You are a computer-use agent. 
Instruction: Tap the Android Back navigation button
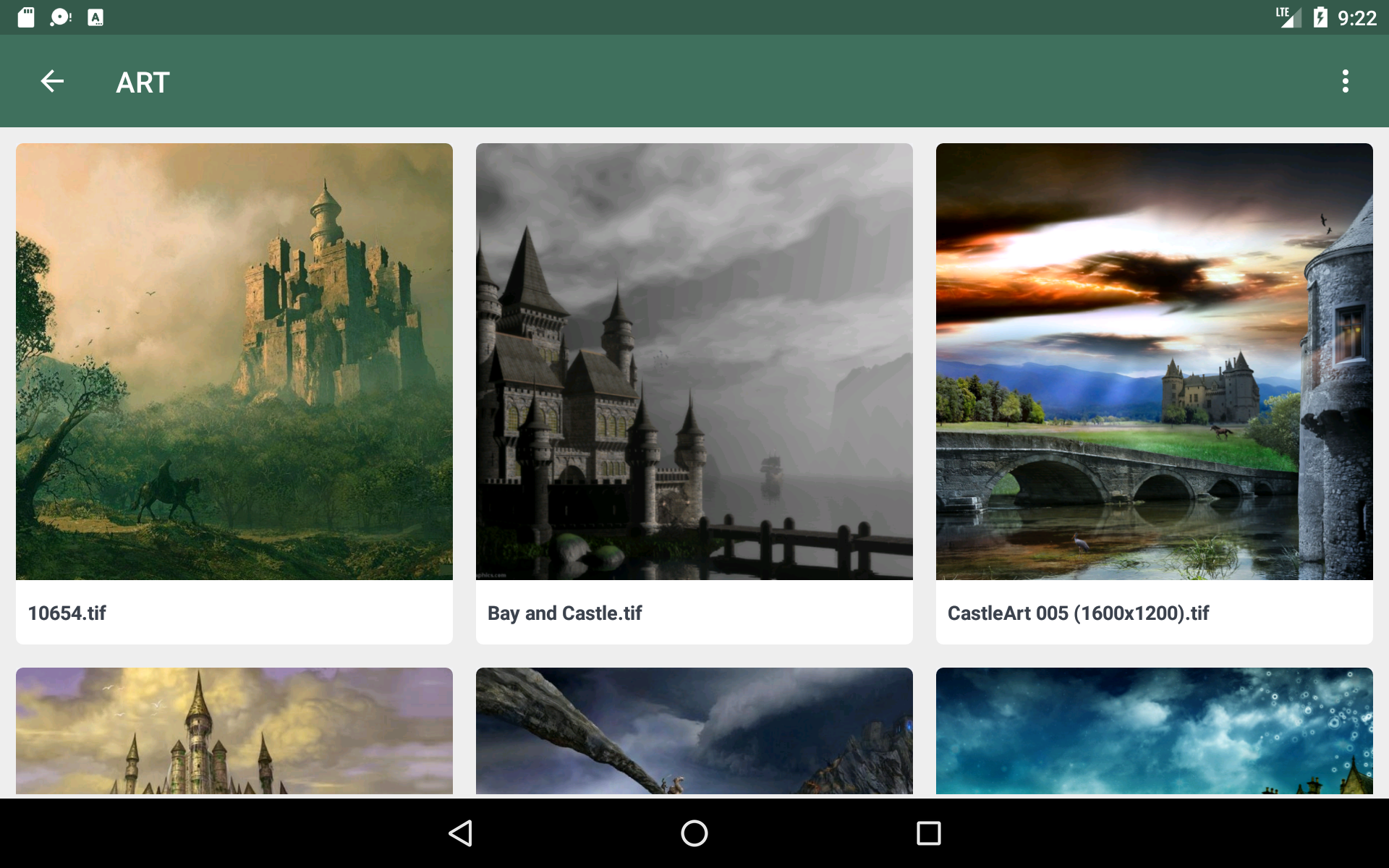pos(461,833)
